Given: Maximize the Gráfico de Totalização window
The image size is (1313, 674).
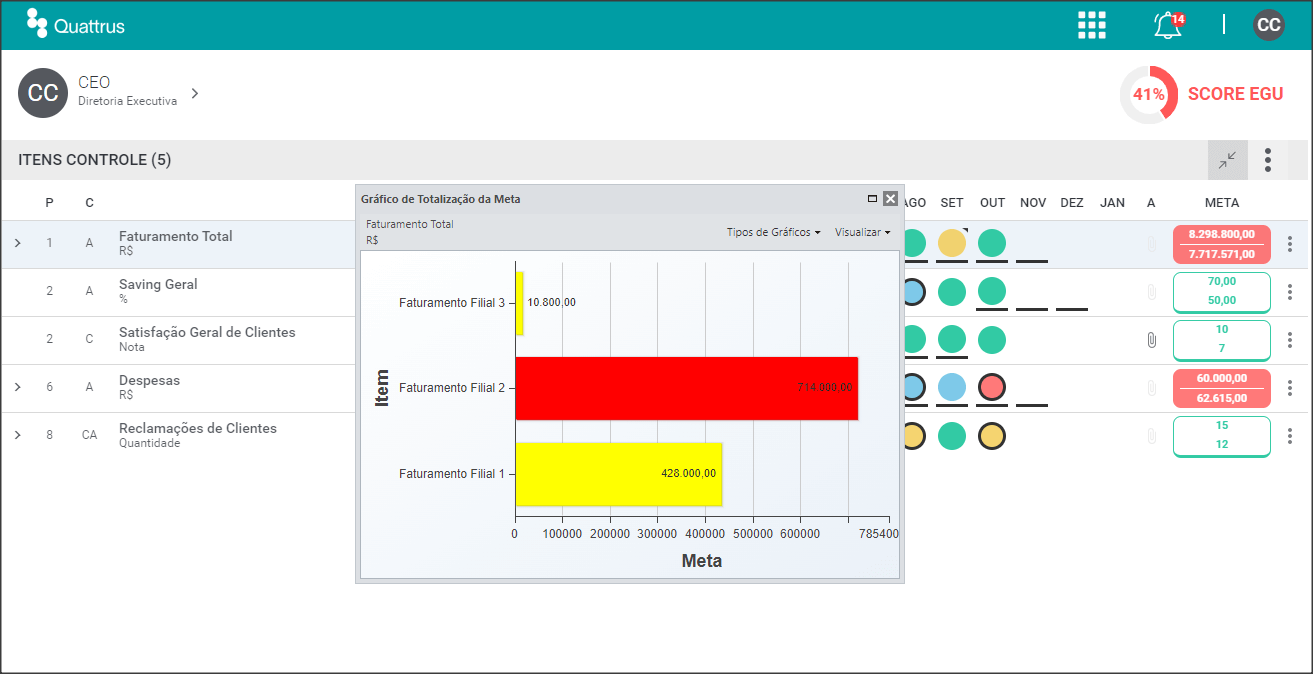Looking at the screenshot, I should click(x=872, y=199).
